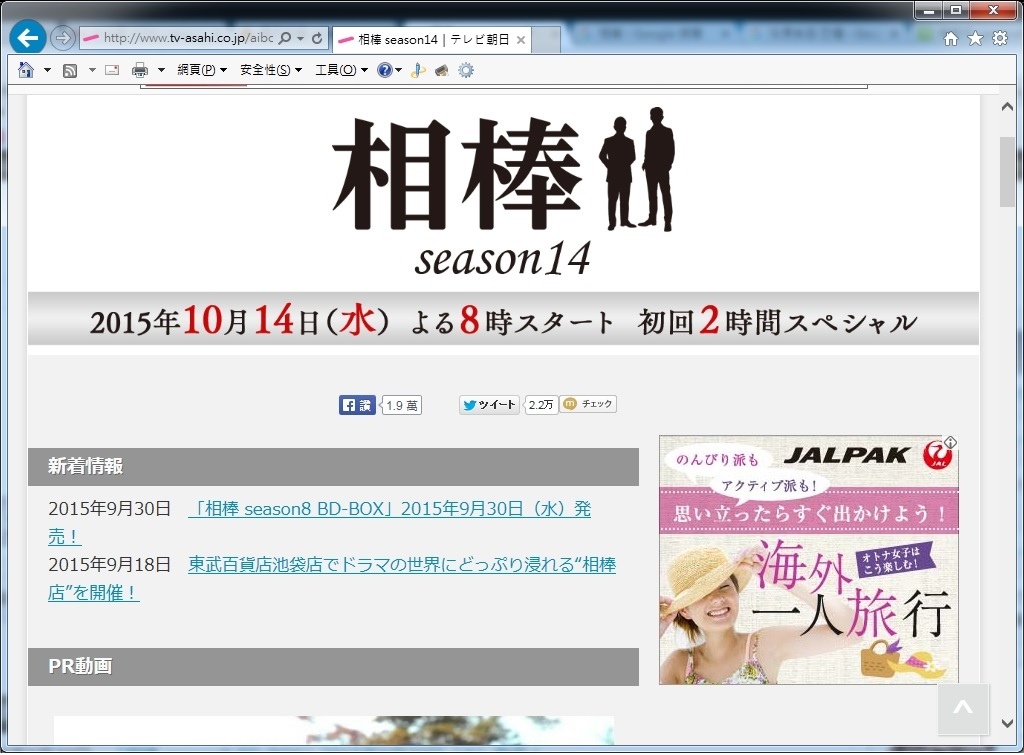Click the Facebook 1.9 萬 count bubble
1024x755 pixels.
[402, 406]
